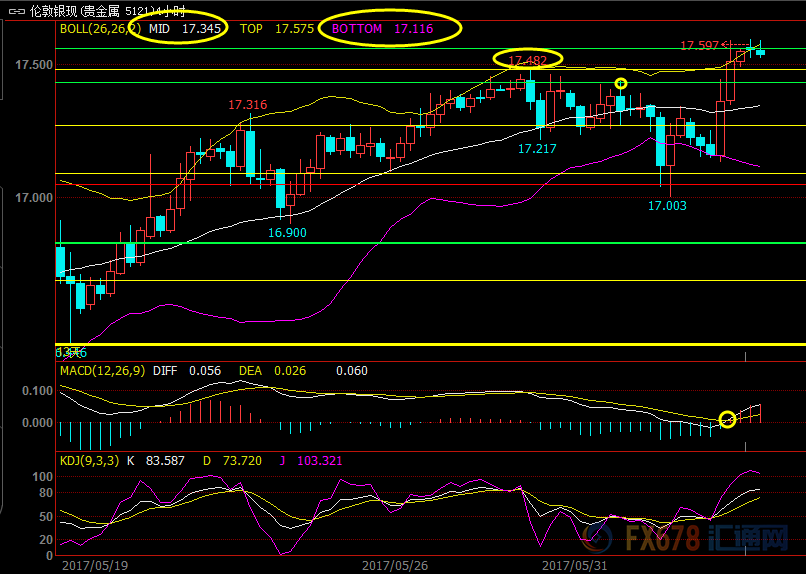Click the TOP 17.575 value
Viewport: 806px width, 574px height.
click(x=277, y=29)
